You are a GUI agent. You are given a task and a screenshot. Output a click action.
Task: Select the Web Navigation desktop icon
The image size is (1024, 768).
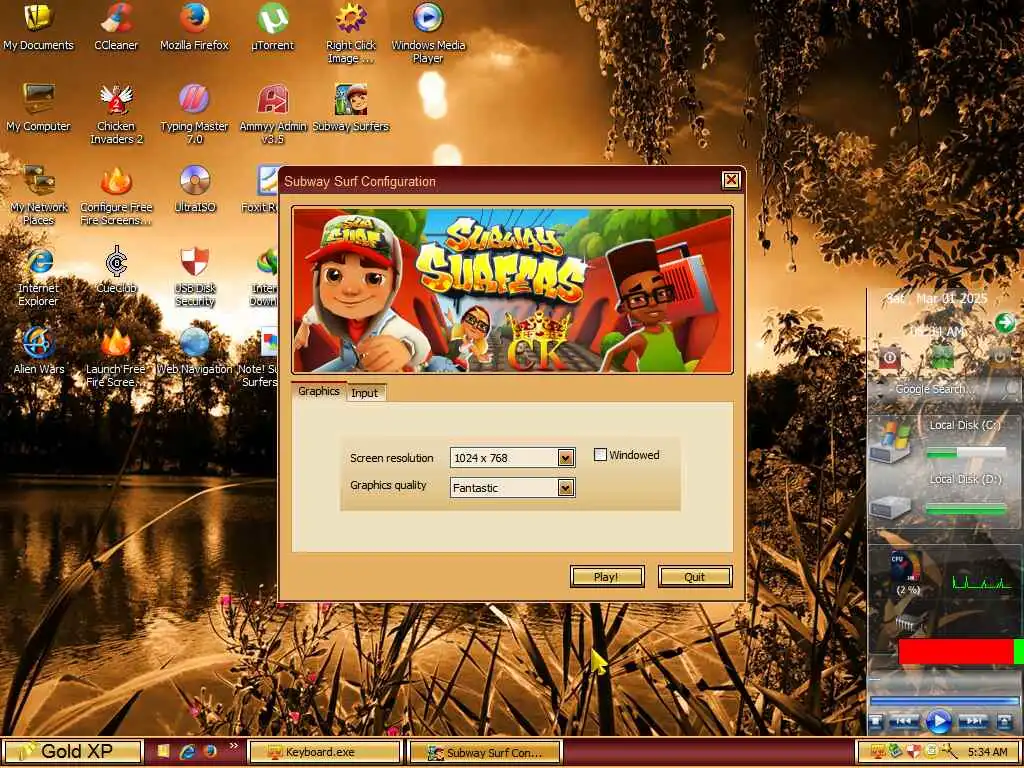pyautogui.click(x=195, y=350)
